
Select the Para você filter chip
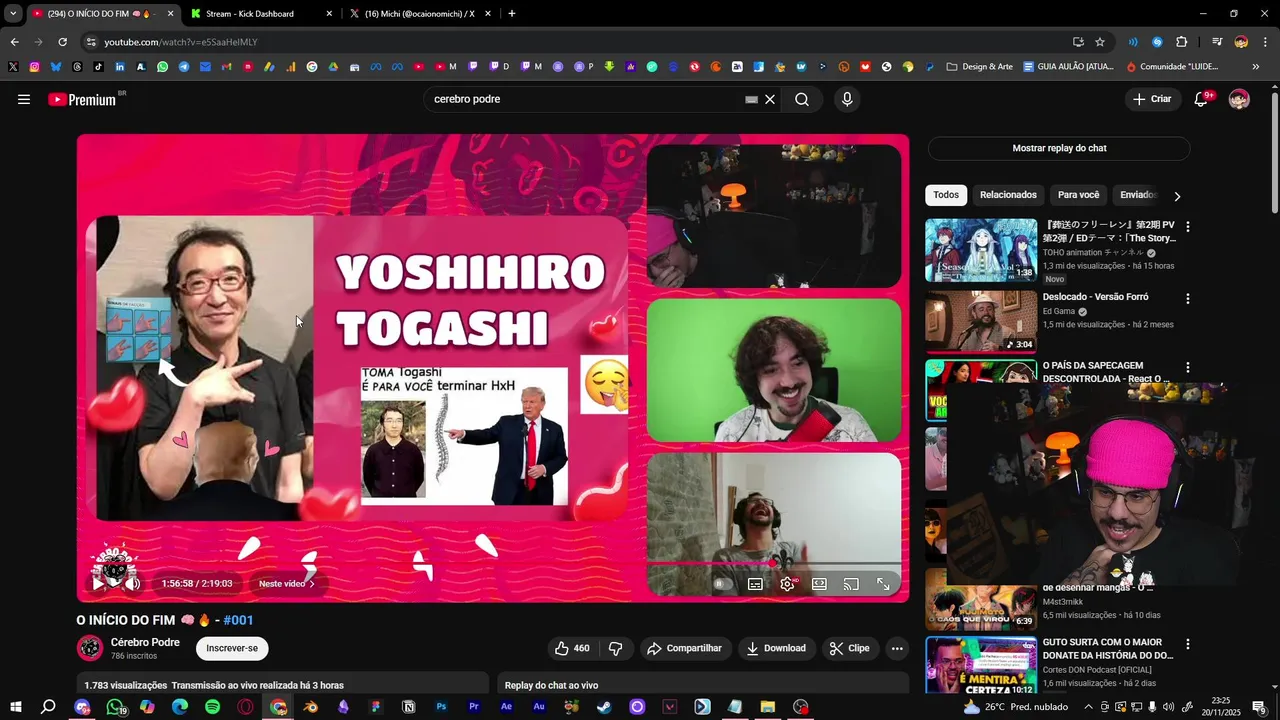point(1078,195)
